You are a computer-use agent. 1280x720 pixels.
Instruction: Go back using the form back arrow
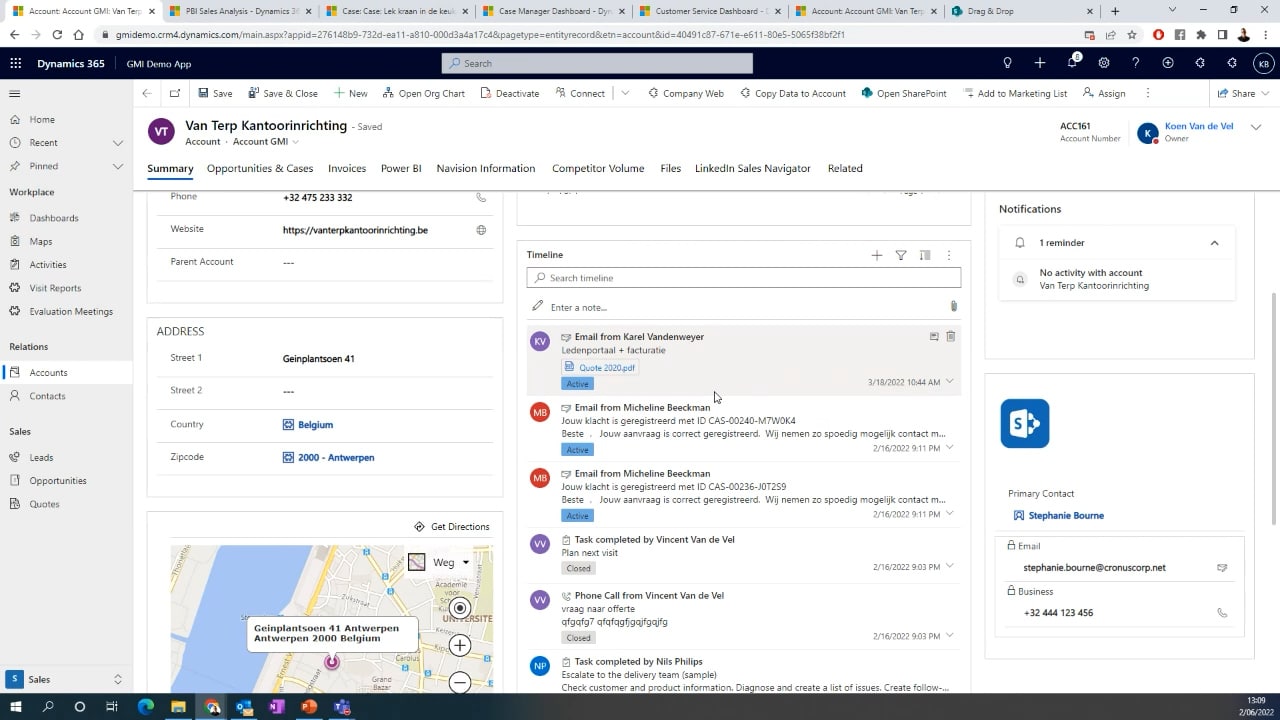click(147, 93)
